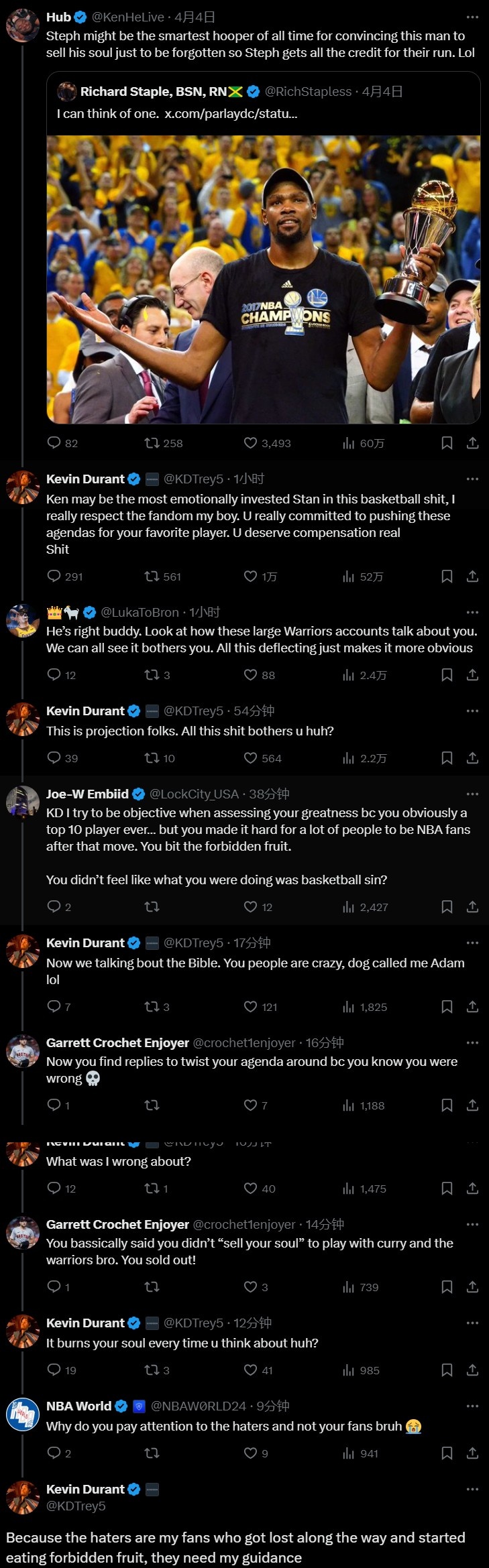Open more options on Hub's tweet
The image size is (489, 1568).
click(x=472, y=17)
